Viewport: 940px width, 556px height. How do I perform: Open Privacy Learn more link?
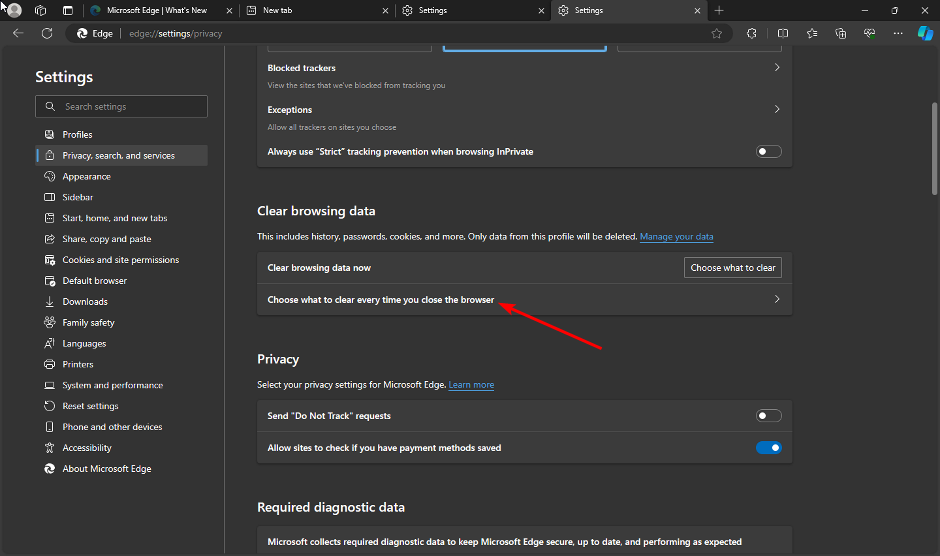[x=471, y=384]
